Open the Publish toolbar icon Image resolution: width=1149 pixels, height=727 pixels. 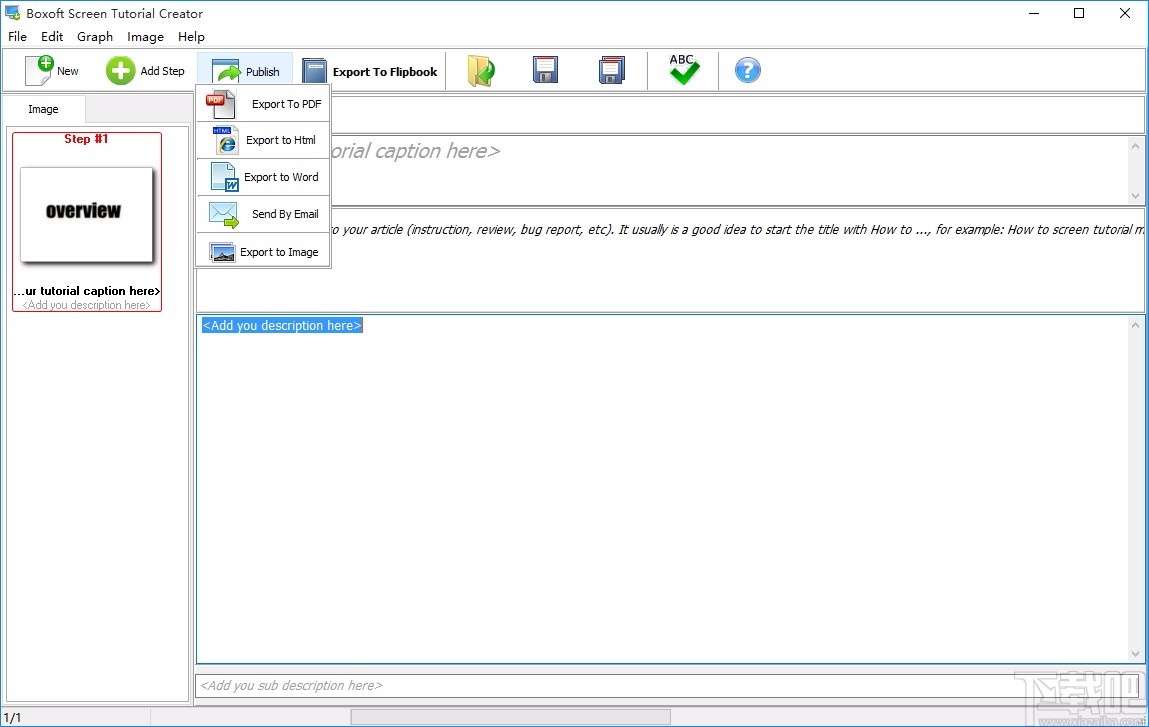245,70
